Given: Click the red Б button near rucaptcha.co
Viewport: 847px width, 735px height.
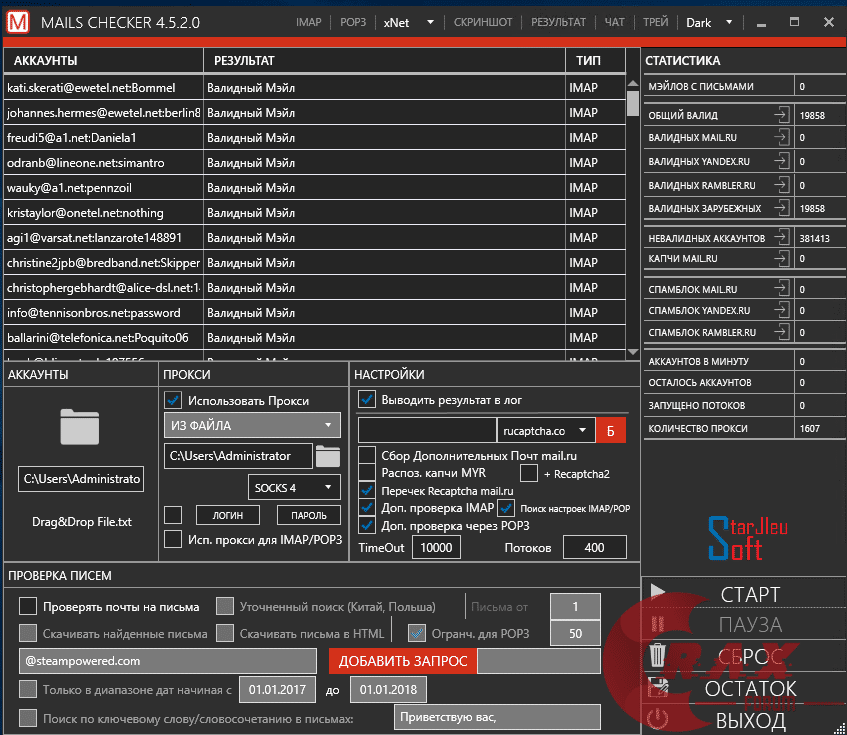Looking at the screenshot, I should [609, 429].
